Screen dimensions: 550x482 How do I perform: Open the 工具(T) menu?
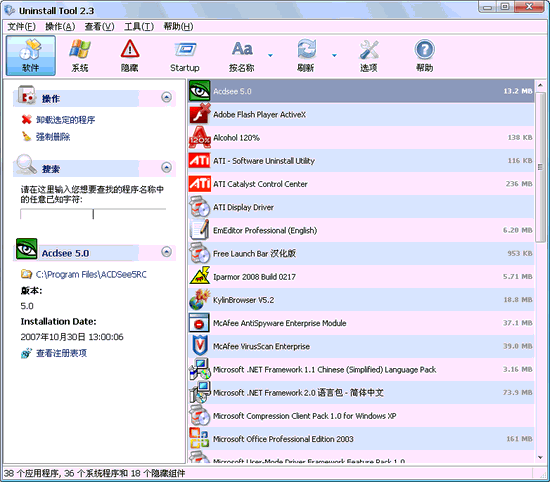click(139, 26)
